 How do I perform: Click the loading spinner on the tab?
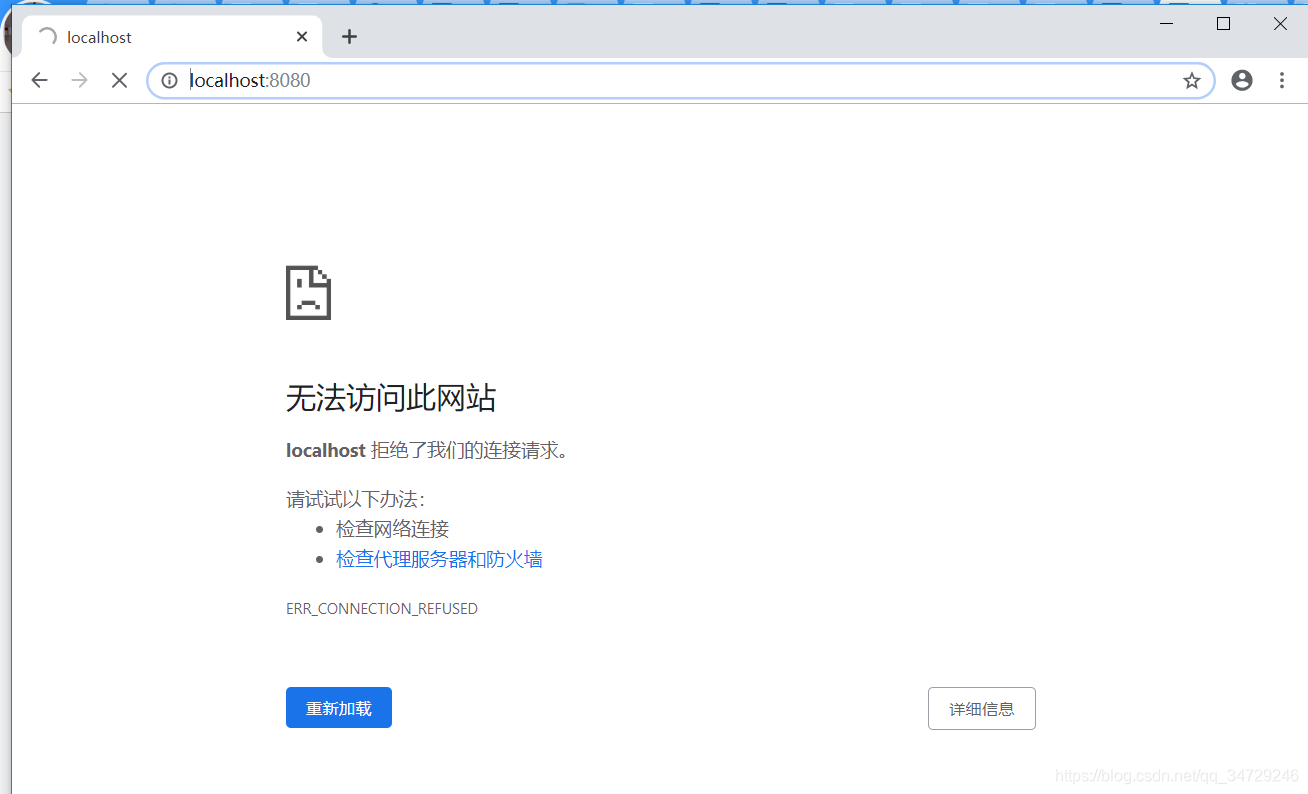pos(47,36)
